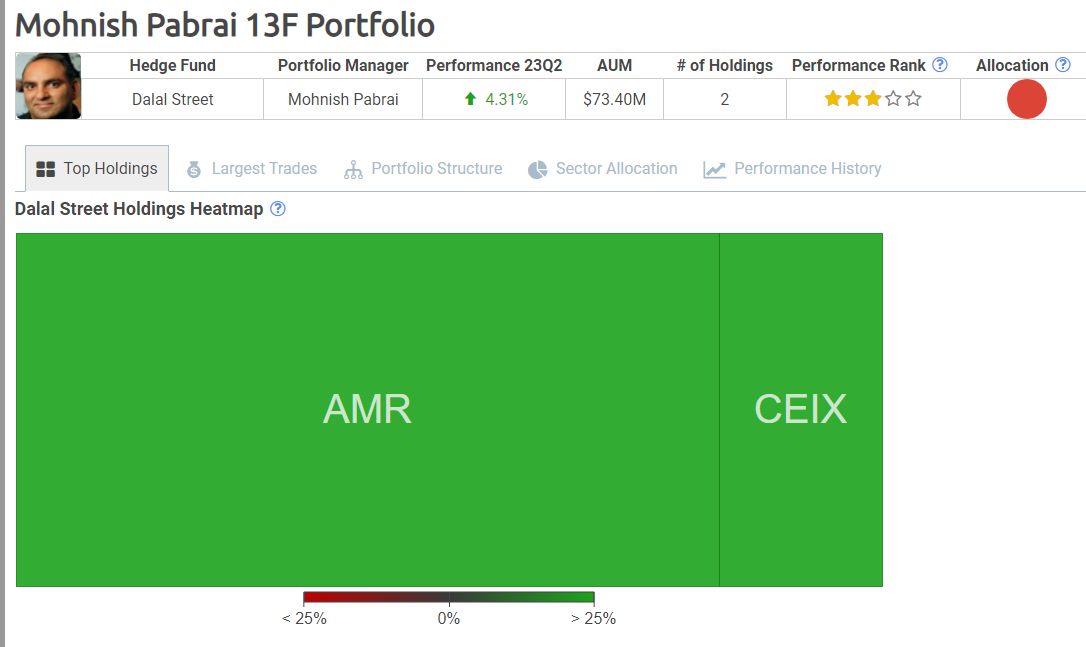Click the Allocation header text

click(1012, 65)
